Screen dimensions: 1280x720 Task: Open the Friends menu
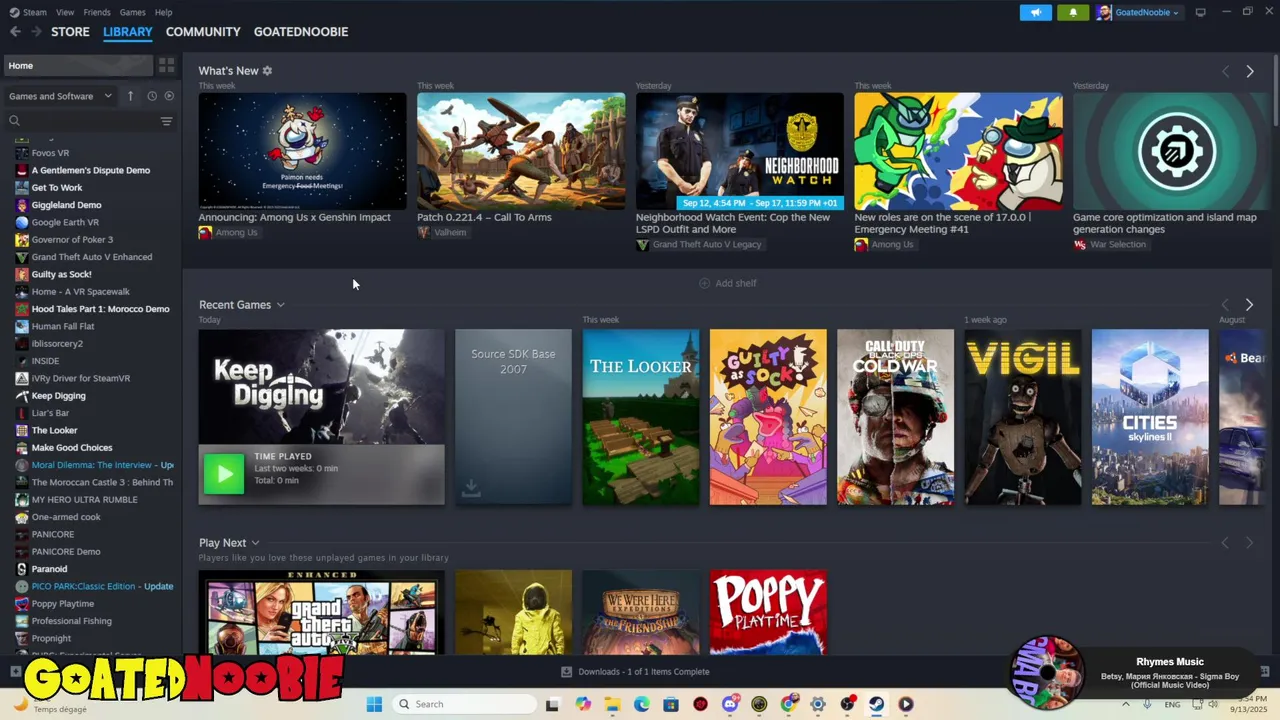97,12
